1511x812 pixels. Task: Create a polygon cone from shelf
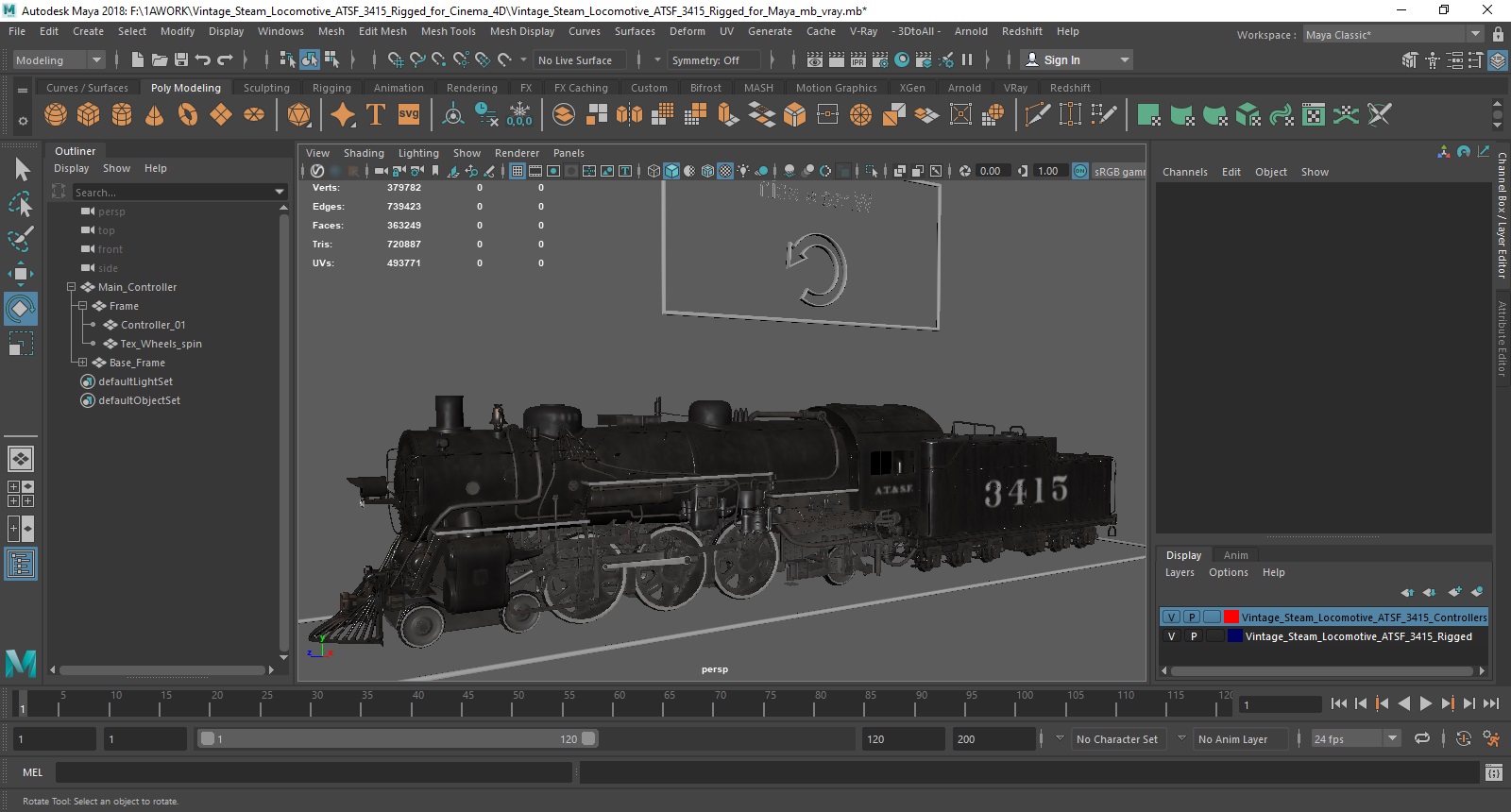coord(154,115)
